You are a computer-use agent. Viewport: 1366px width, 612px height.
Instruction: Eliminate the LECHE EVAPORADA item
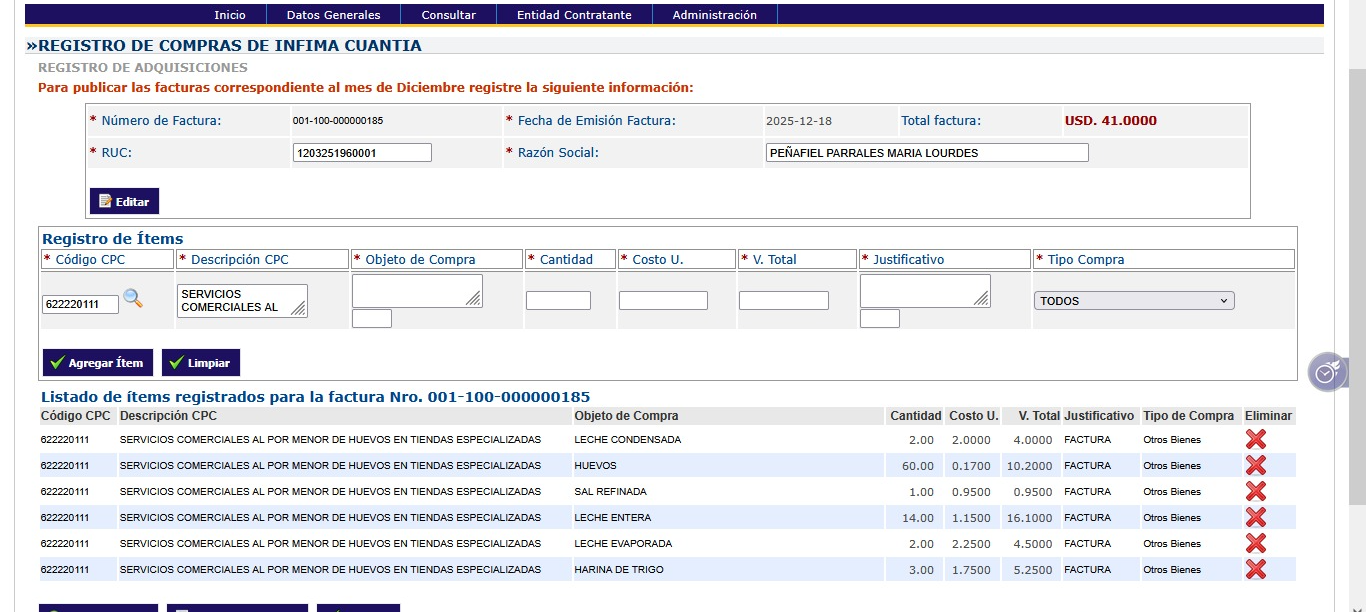pos(1256,544)
